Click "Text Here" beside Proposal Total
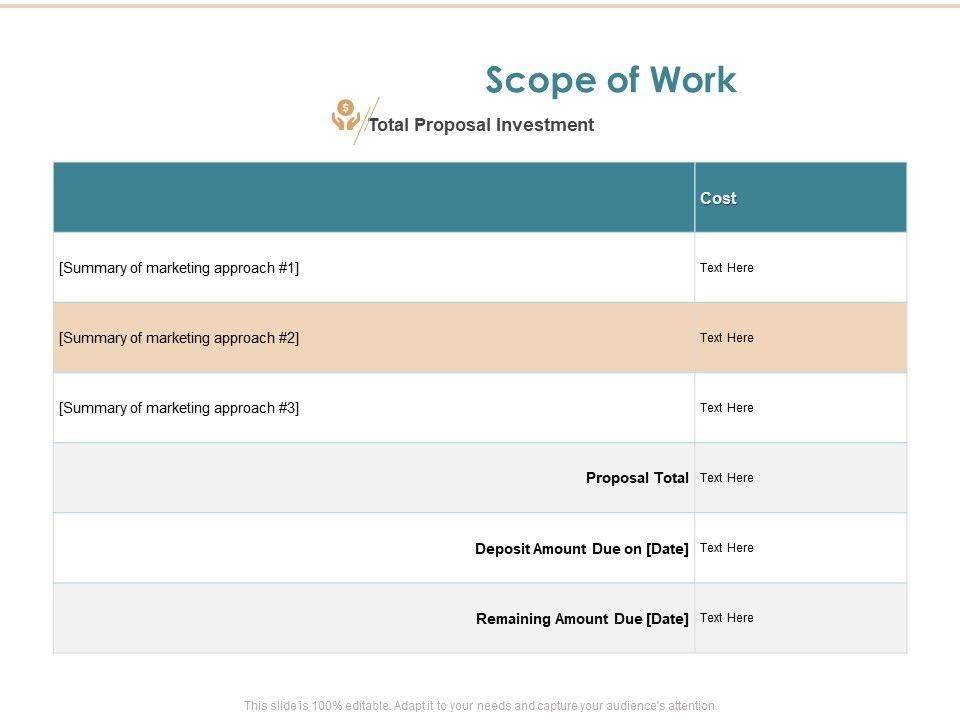Screen dimensions: 960x720 coord(727,478)
